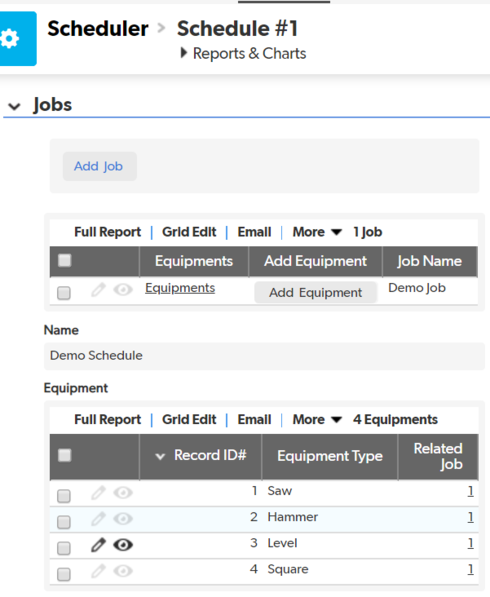Click the blue settings gear icon
This screenshot has height=597, width=490.
click(x=10, y=39)
